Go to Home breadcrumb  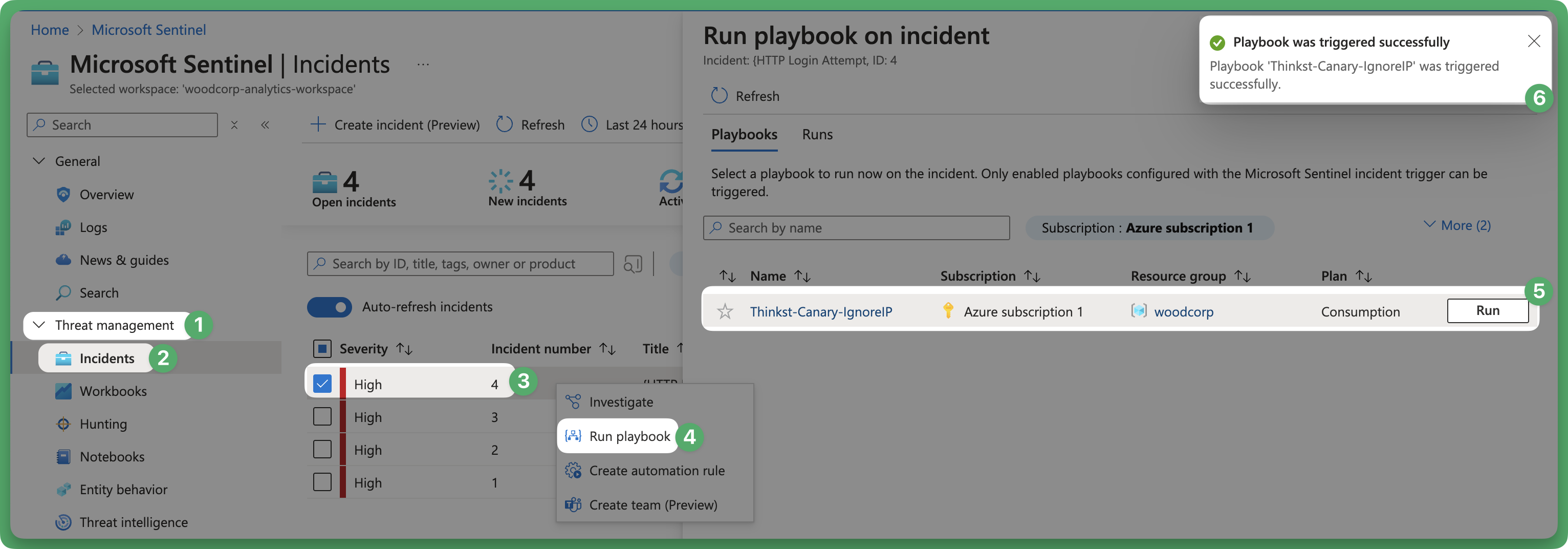click(x=50, y=30)
